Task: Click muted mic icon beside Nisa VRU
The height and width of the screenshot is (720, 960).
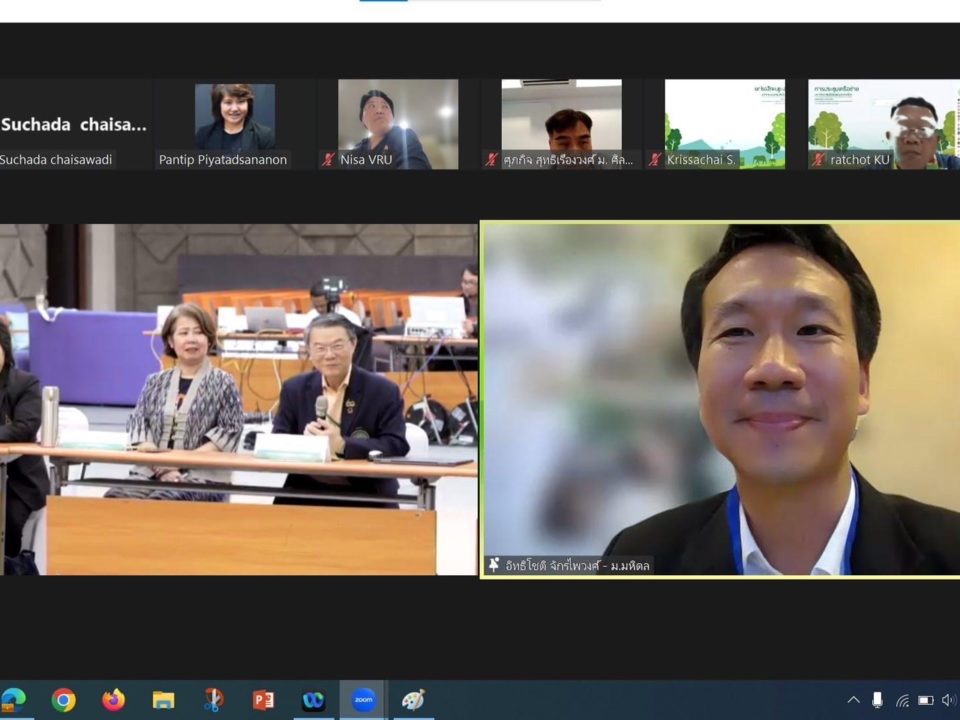Action: 328,160
